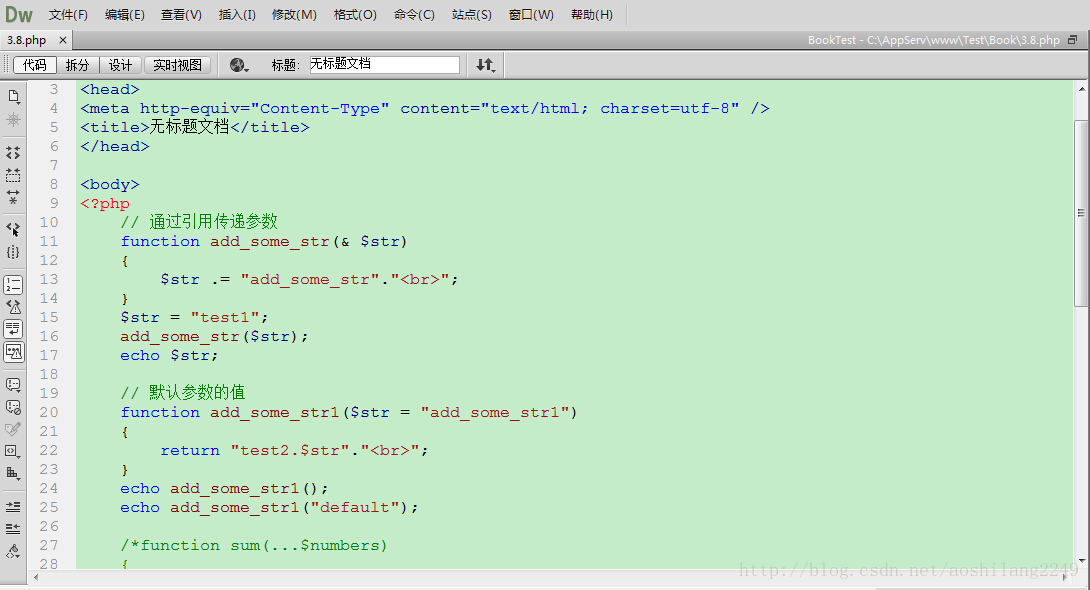
Task: Click the vertical scrollbar thumb
Action: (1082, 213)
